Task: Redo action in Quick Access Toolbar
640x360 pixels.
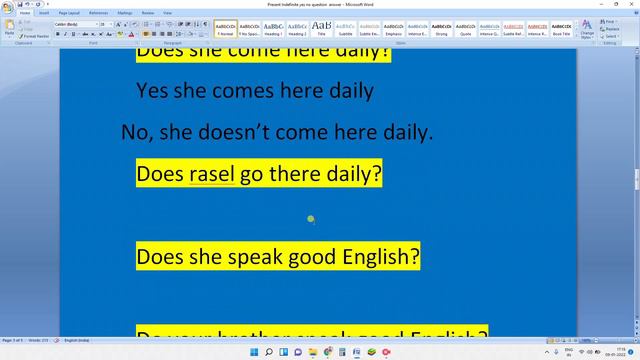Action: pyautogui.click(x=38, y=4)
